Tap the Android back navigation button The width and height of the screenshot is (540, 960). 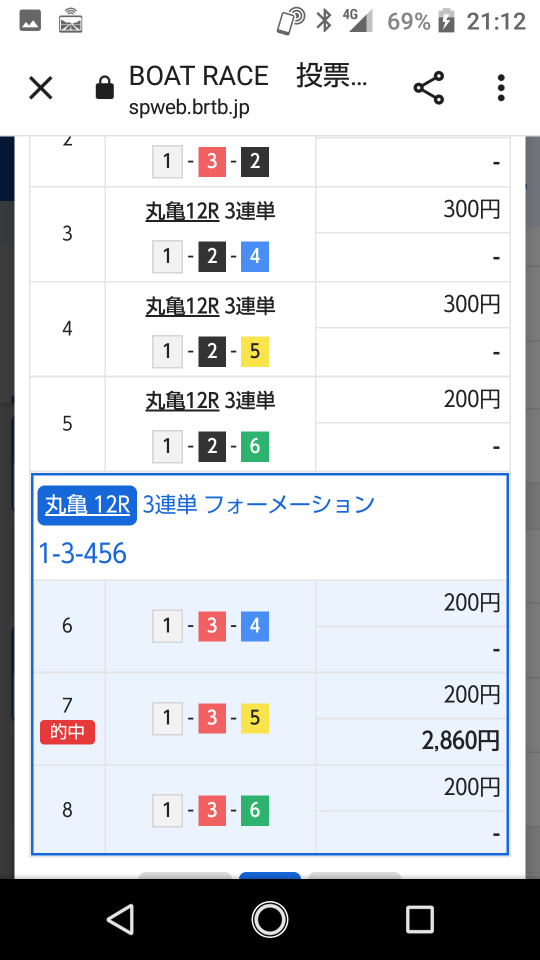tap(121, 919)
